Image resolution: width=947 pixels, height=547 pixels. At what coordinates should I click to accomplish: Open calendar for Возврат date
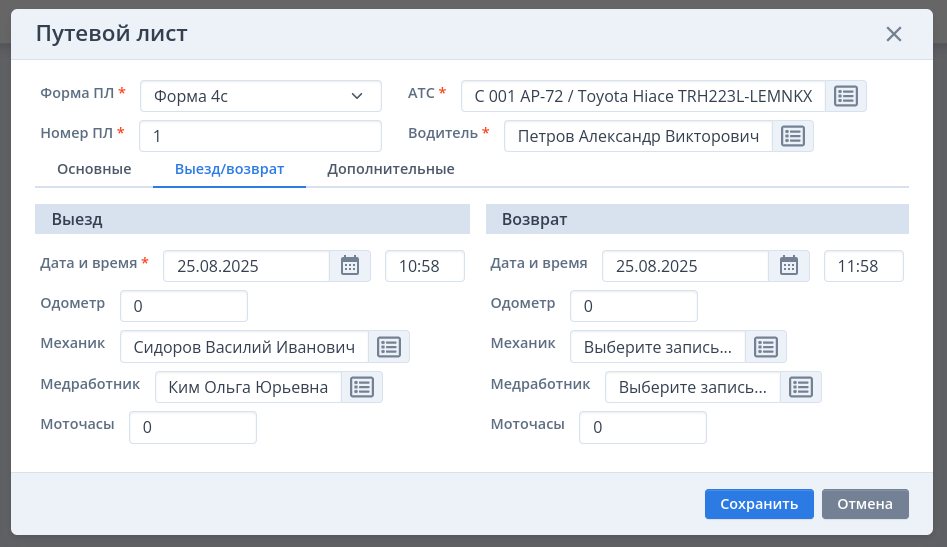[789, 266]
